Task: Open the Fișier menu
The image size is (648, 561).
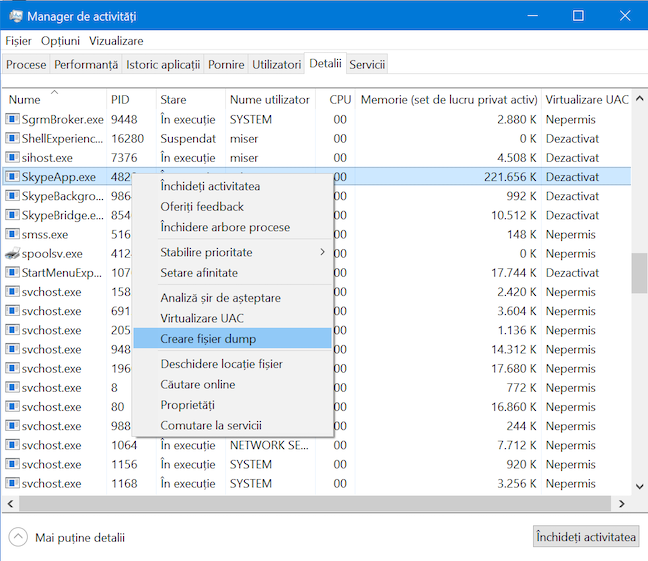Action: tap(18, 41)
